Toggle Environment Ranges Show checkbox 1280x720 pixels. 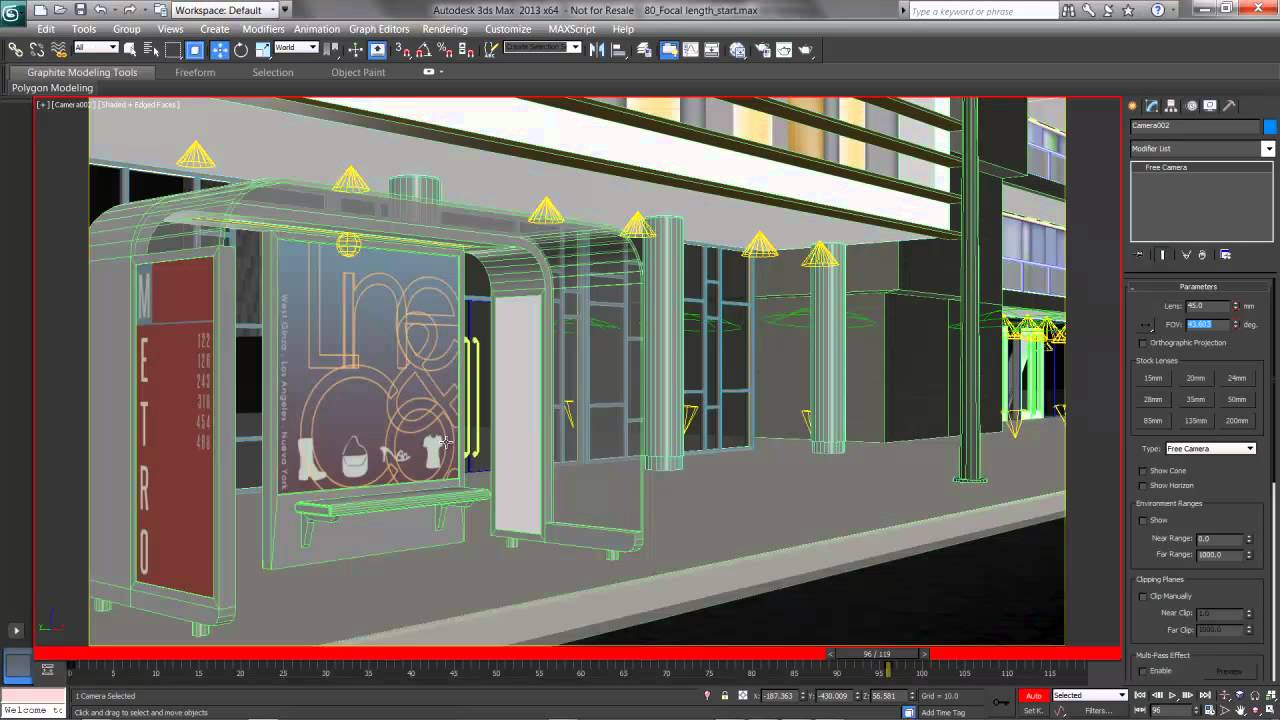pos(1144,520)
